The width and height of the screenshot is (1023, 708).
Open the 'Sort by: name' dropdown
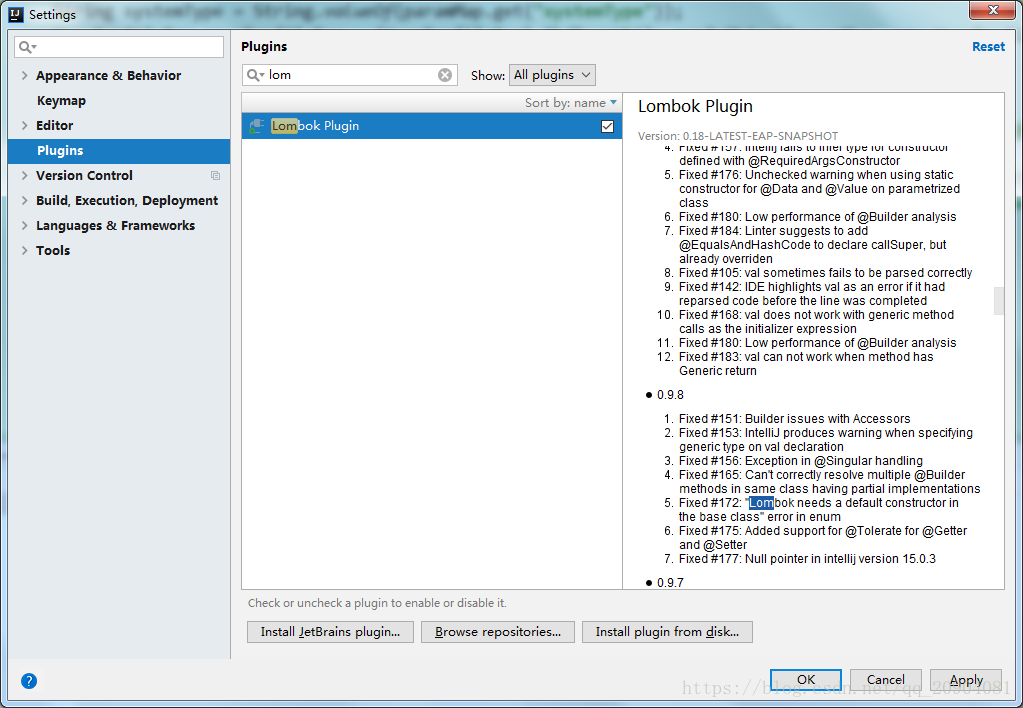click(x=571, y=103)
